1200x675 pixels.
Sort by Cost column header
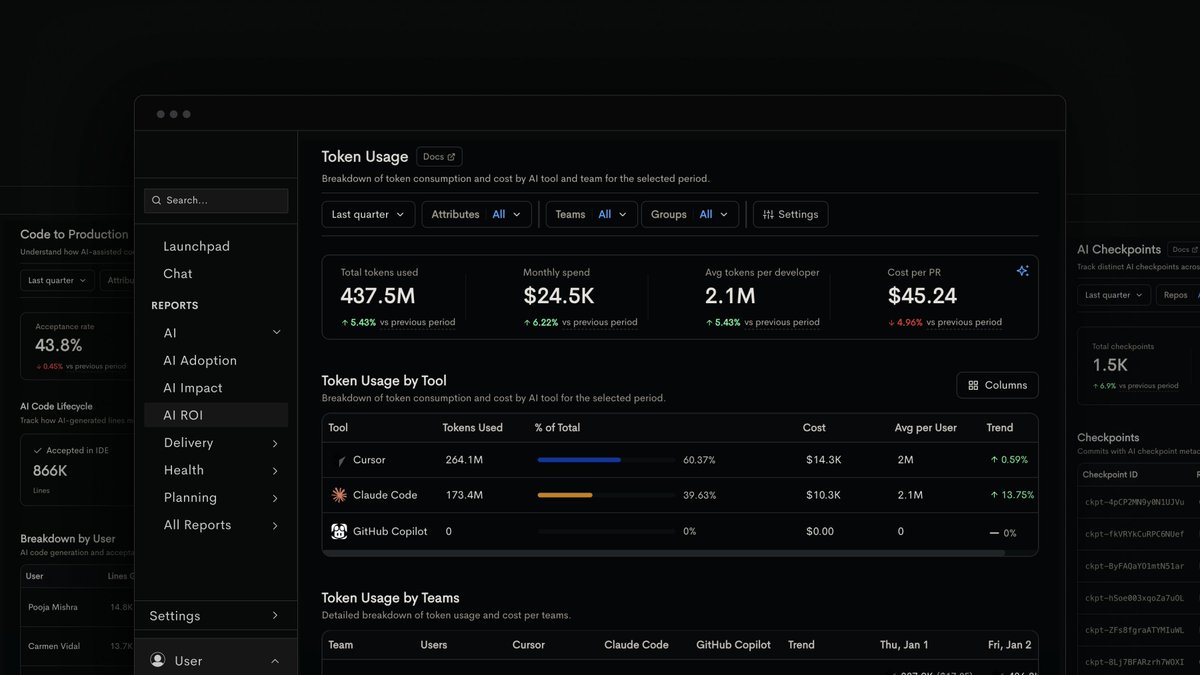coord(814,428)
